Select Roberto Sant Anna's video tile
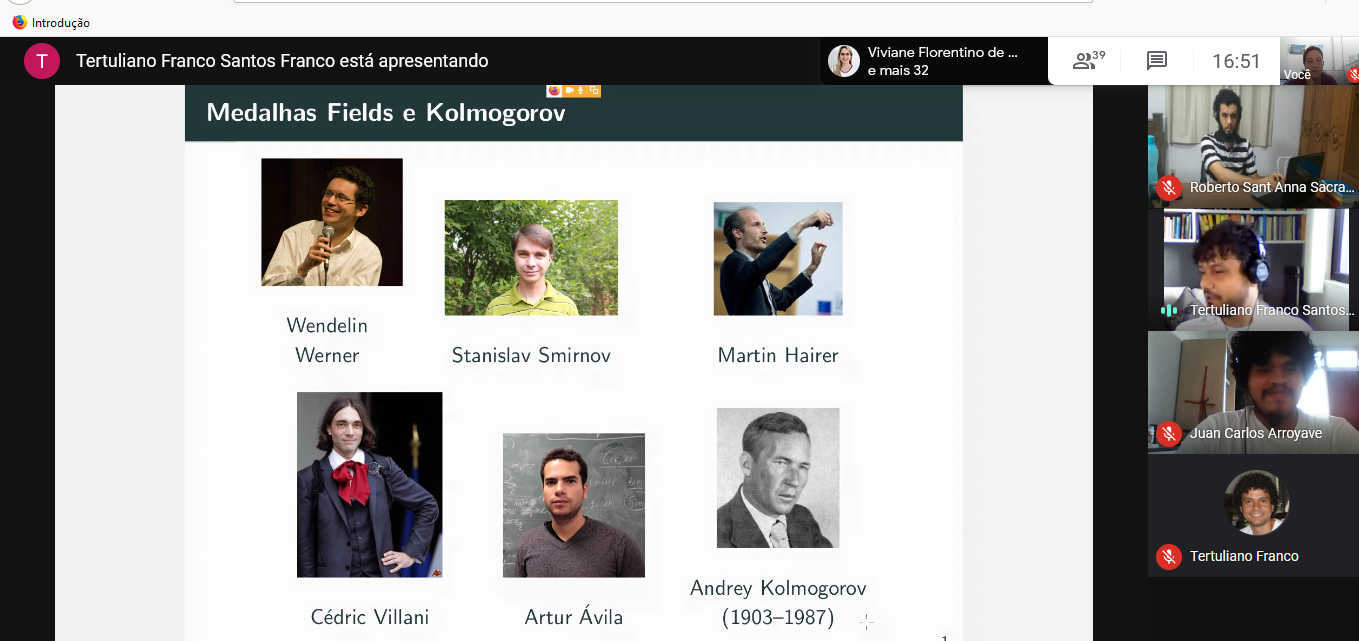The height and width of the screenshot is (641, 1359). (1253, 146)
